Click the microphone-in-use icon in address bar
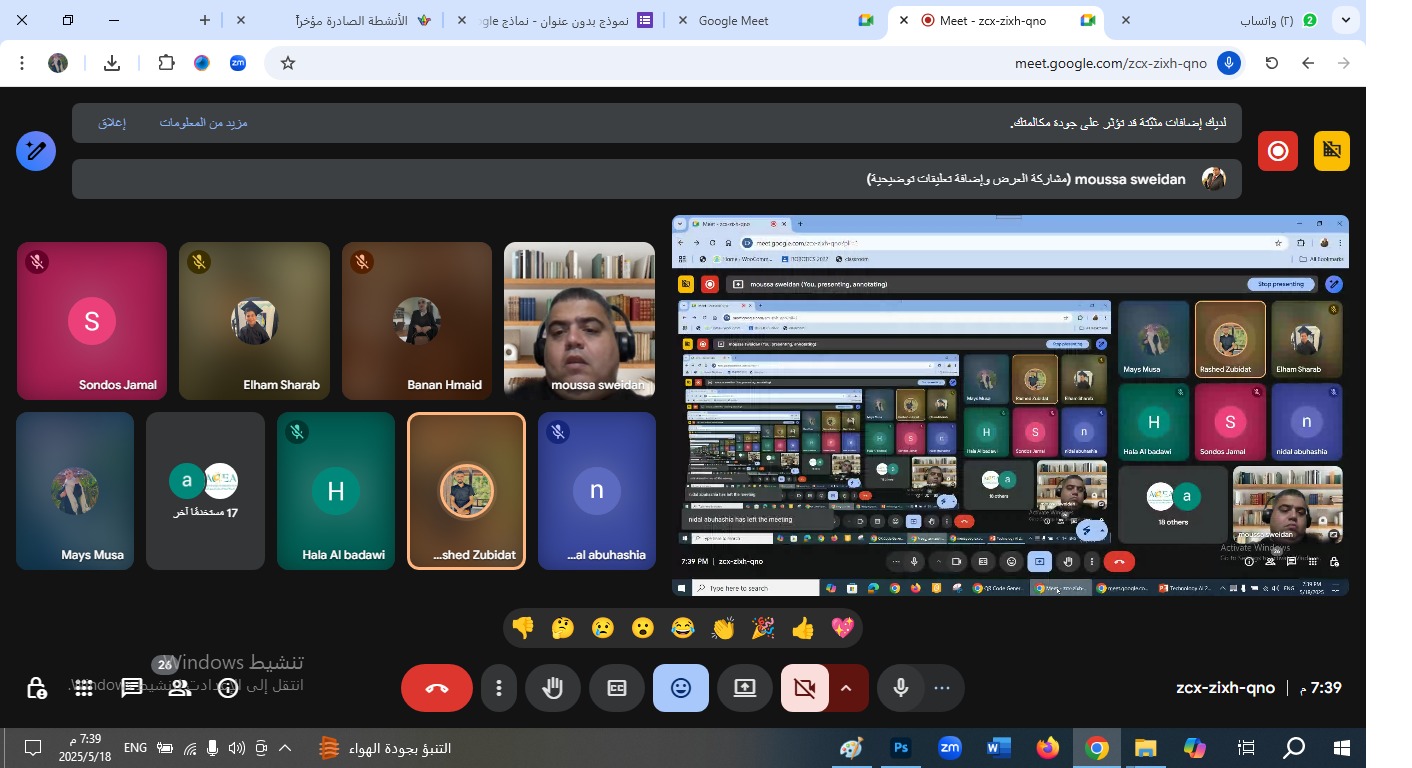This screenshot has width=1412, height=768. (1229, 63)
